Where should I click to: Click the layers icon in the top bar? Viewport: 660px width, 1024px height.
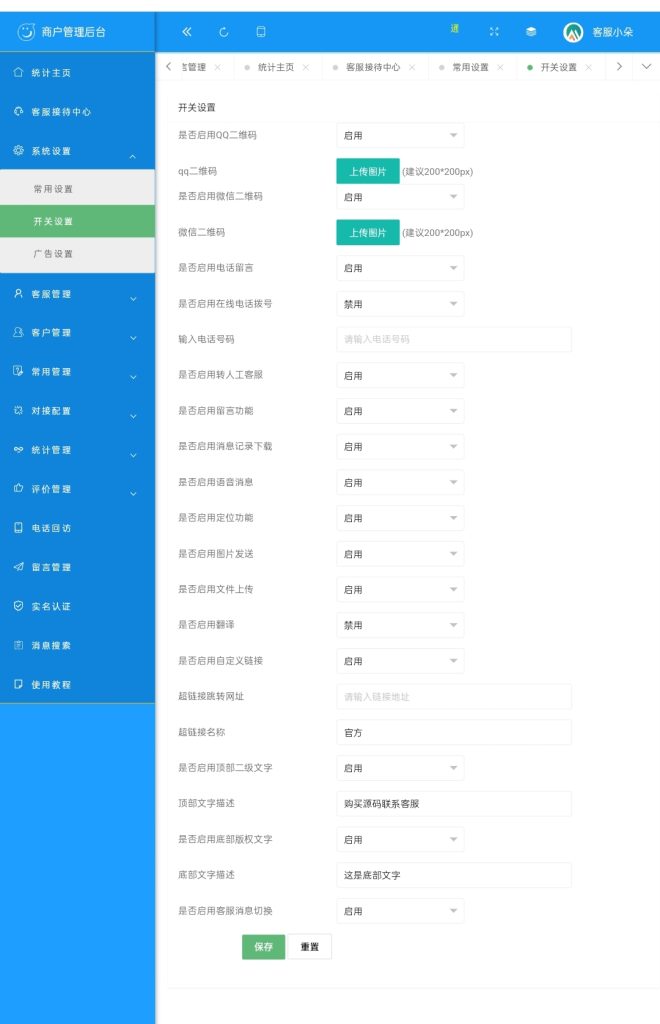tap(531, 32)
